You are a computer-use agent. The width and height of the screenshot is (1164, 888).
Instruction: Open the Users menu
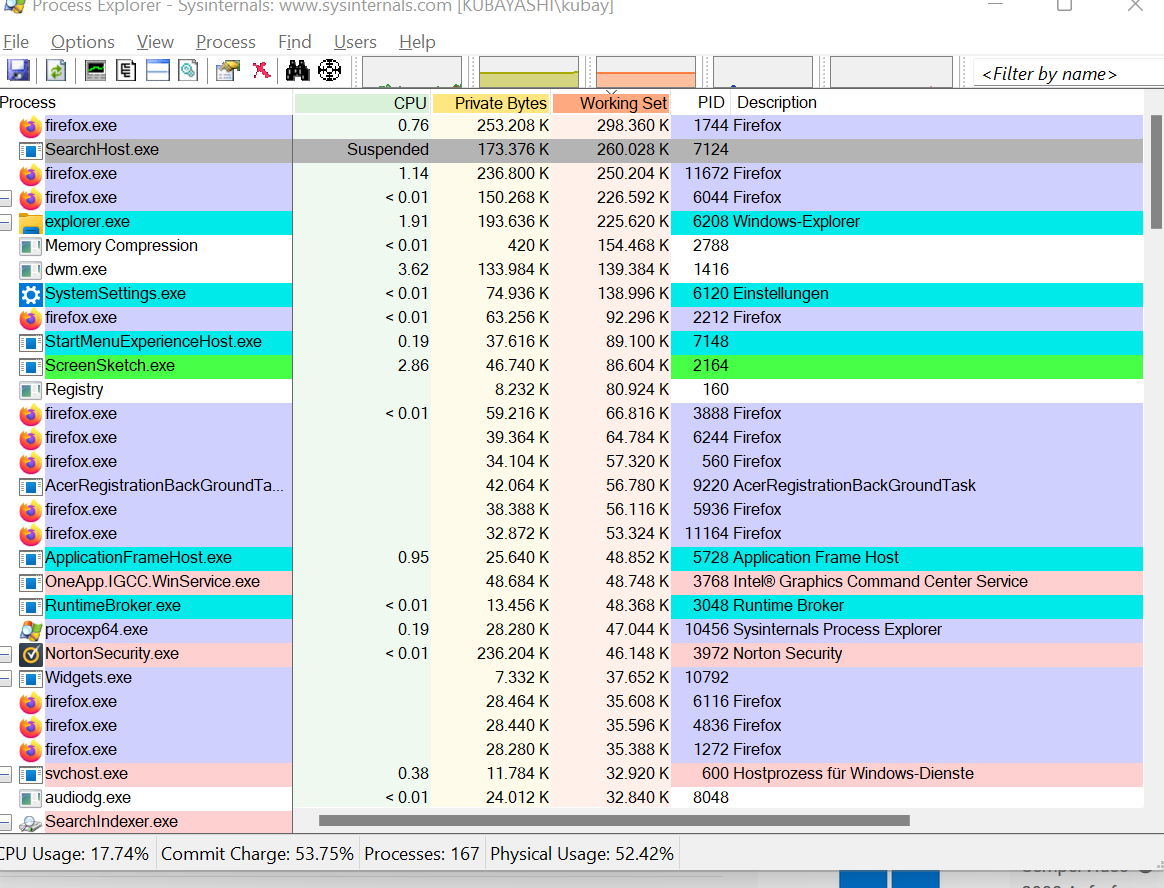355,42
